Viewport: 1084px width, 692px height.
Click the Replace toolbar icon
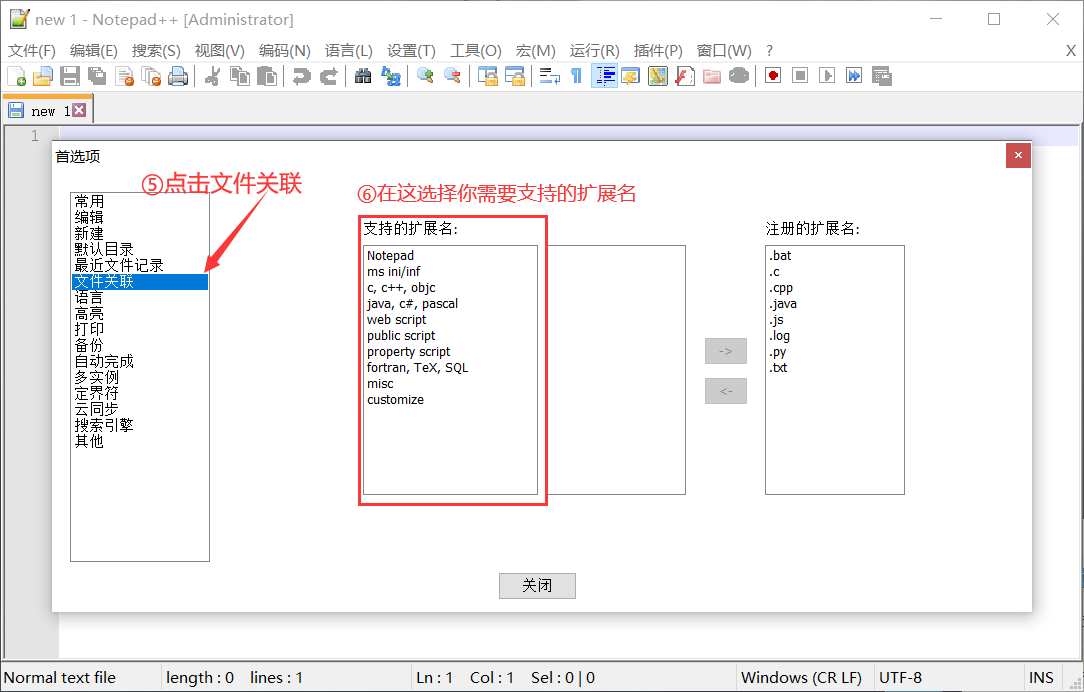coord(391,76)
